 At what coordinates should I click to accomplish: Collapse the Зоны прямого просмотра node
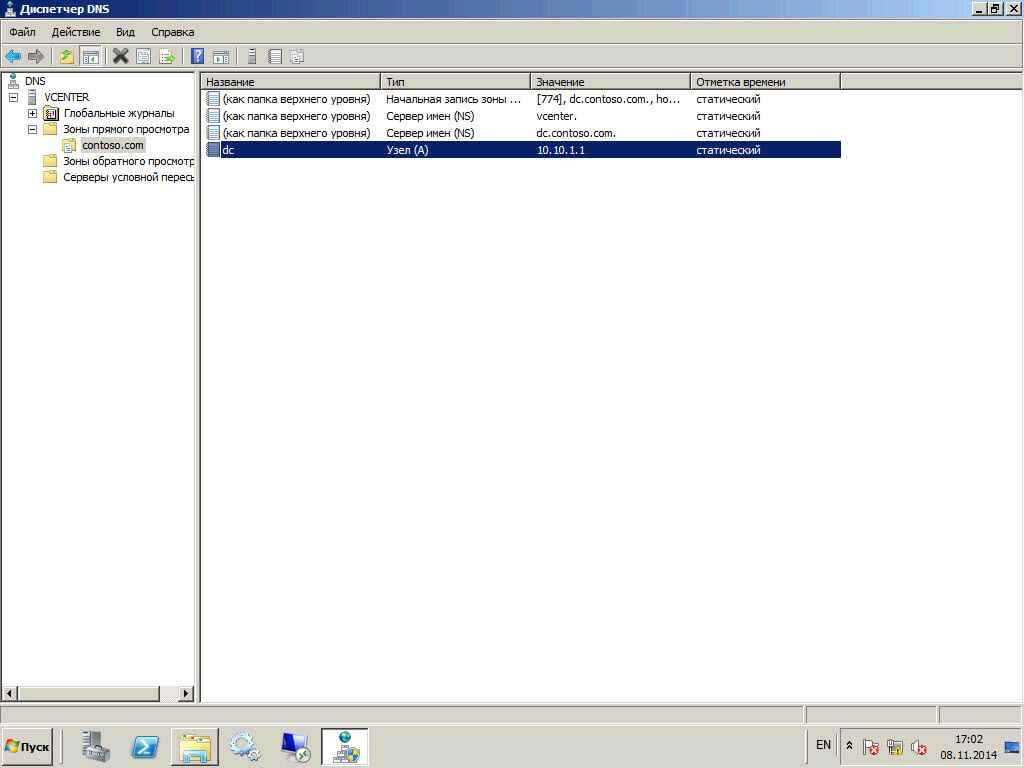33,130
